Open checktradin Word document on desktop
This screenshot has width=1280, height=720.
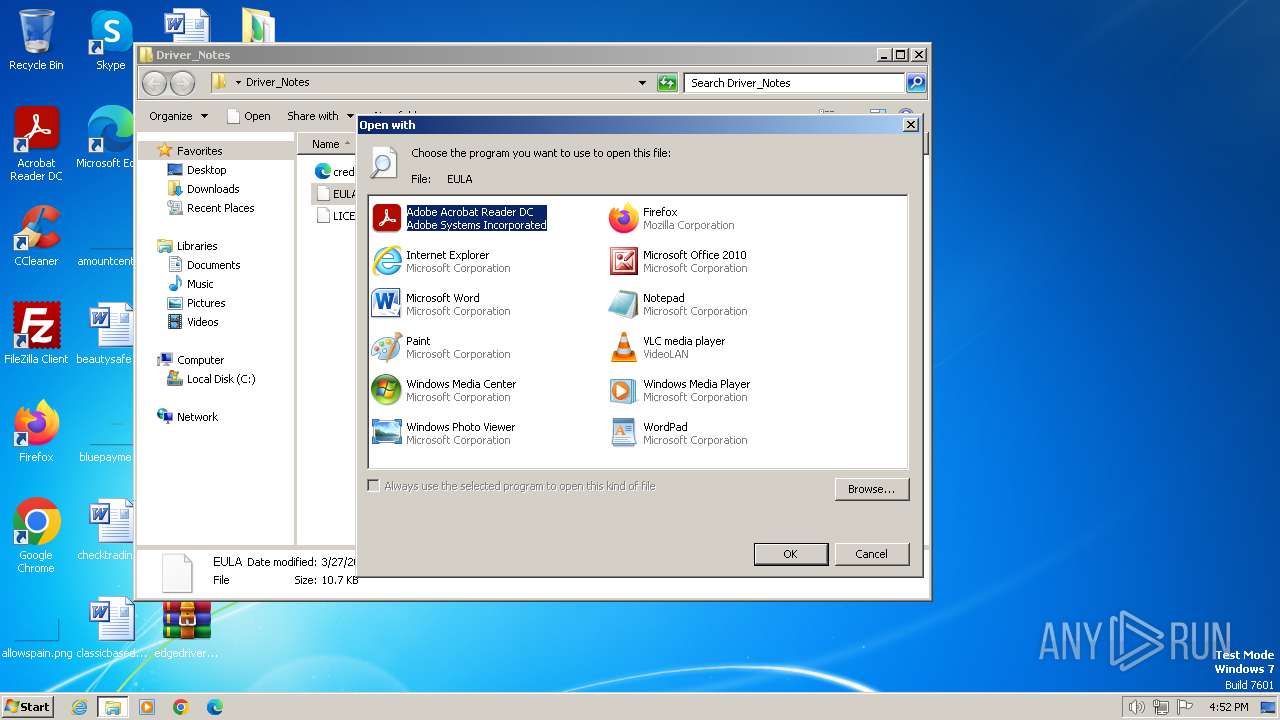pos(105,530)
